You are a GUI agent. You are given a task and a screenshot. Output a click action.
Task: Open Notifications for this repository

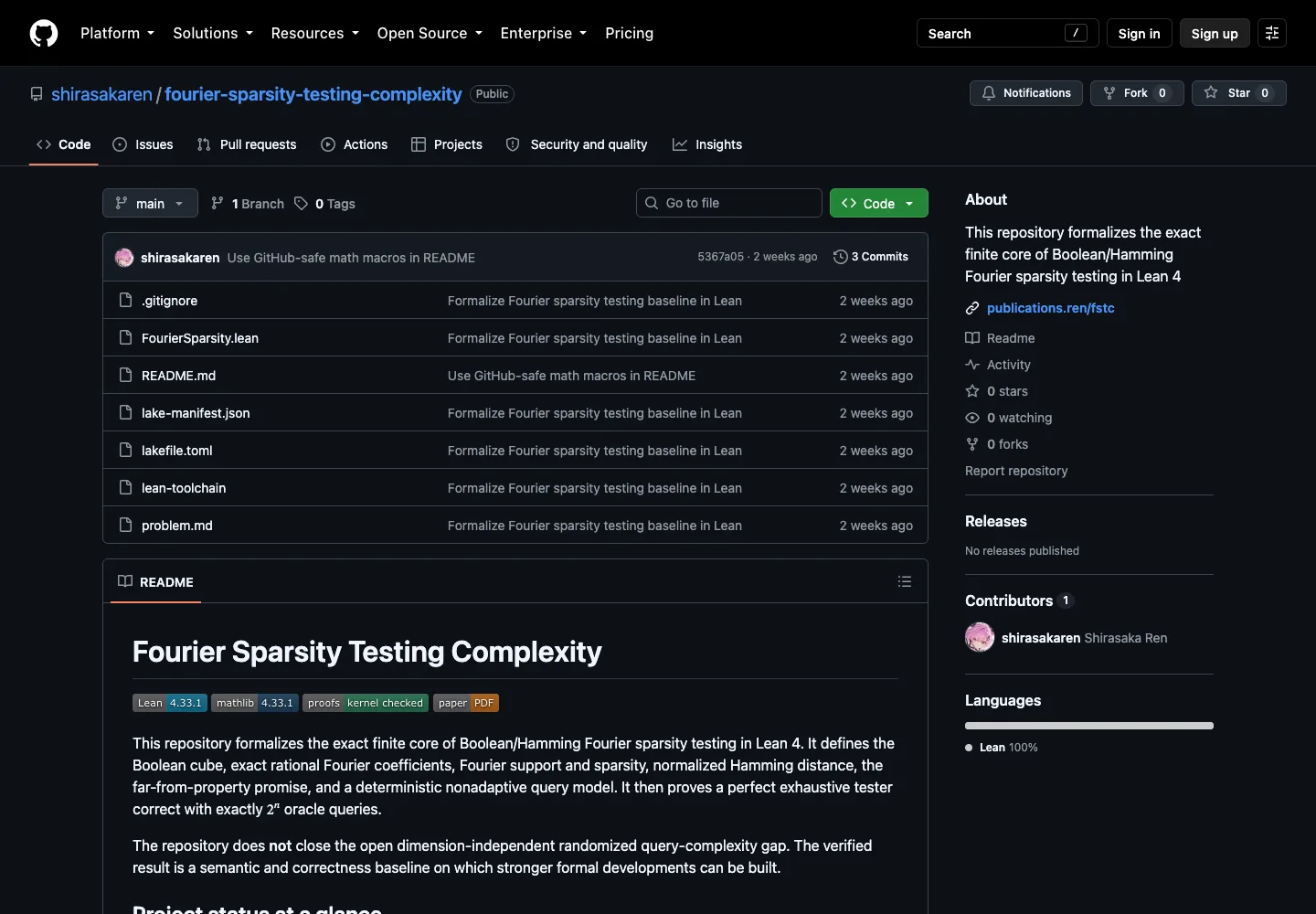pyautogui.click(x=1026, y=93)
